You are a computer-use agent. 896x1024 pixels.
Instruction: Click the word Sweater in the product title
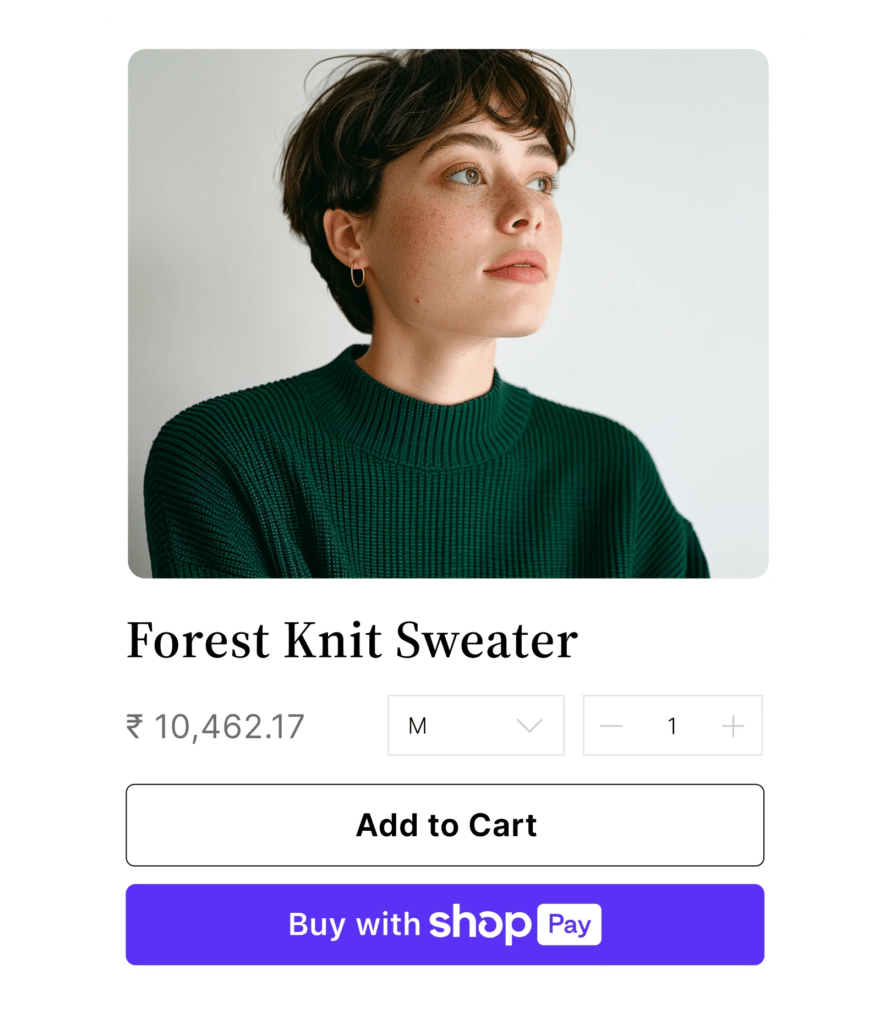tap(487, 640)
